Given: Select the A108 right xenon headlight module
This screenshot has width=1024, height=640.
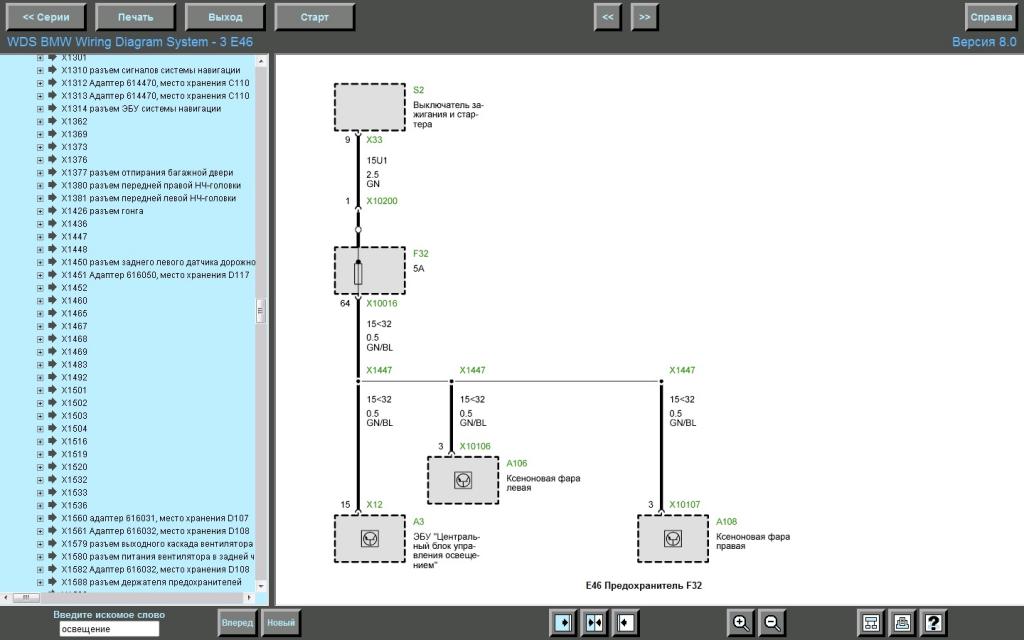Looking at the screenshot, I should (673, 539).
